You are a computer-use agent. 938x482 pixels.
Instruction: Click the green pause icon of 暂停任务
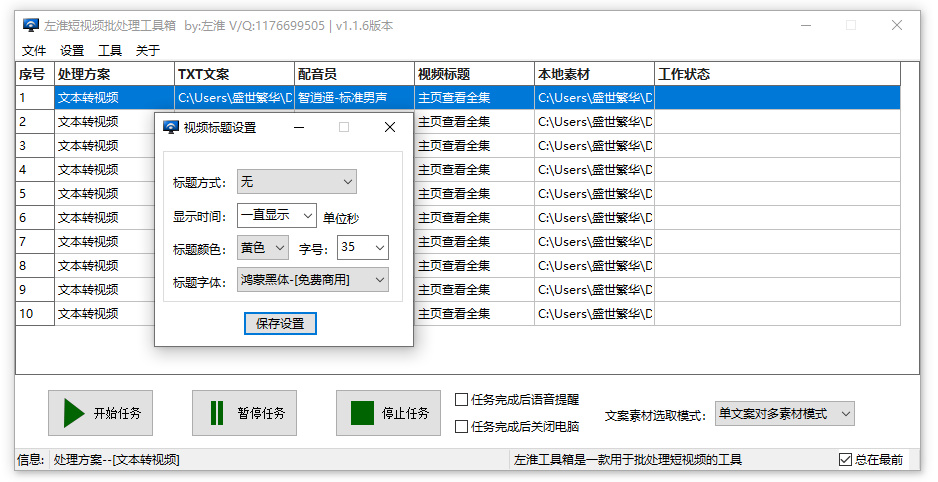[217, 413]
